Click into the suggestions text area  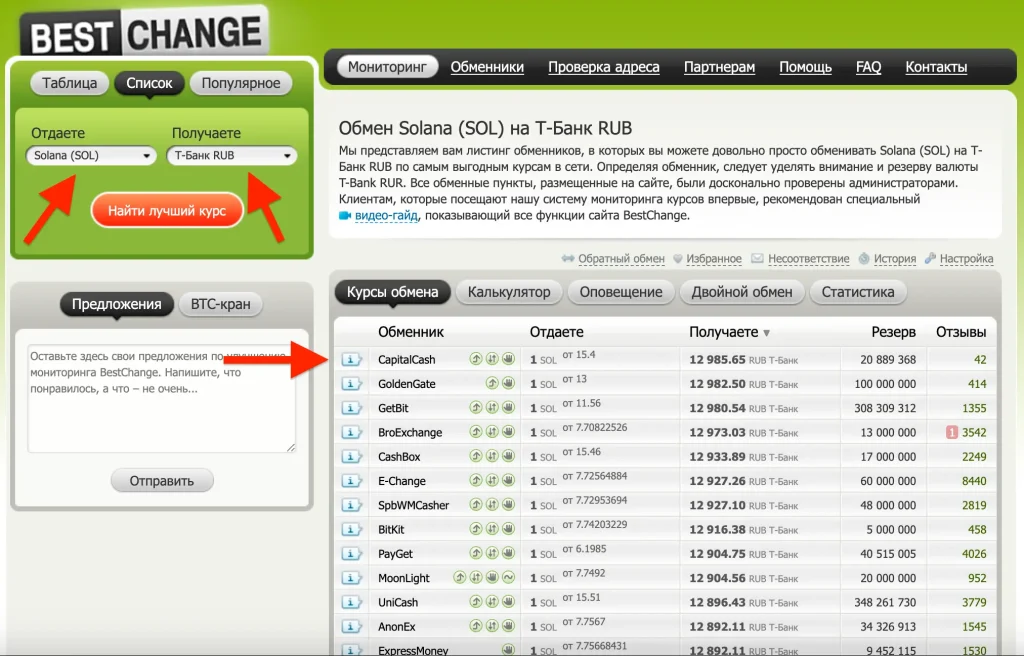coord(161,399)
